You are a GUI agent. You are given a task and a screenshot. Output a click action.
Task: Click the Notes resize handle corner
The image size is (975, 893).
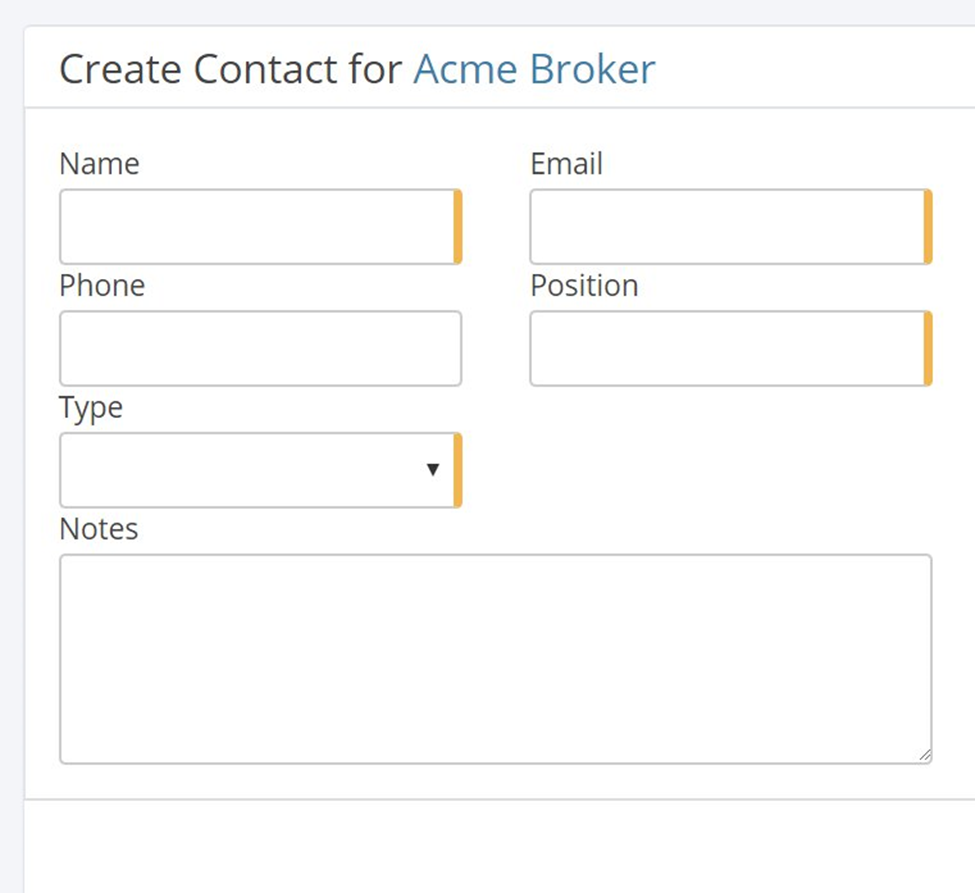point(925,756)
